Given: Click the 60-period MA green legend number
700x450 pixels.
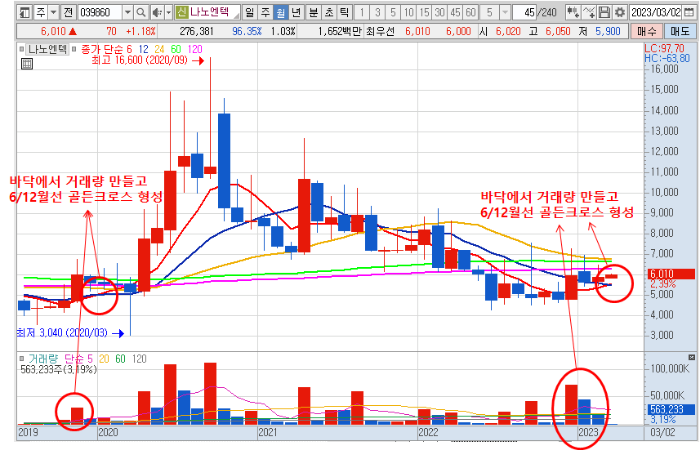Looking at the screenshot, I should (176, 49).
